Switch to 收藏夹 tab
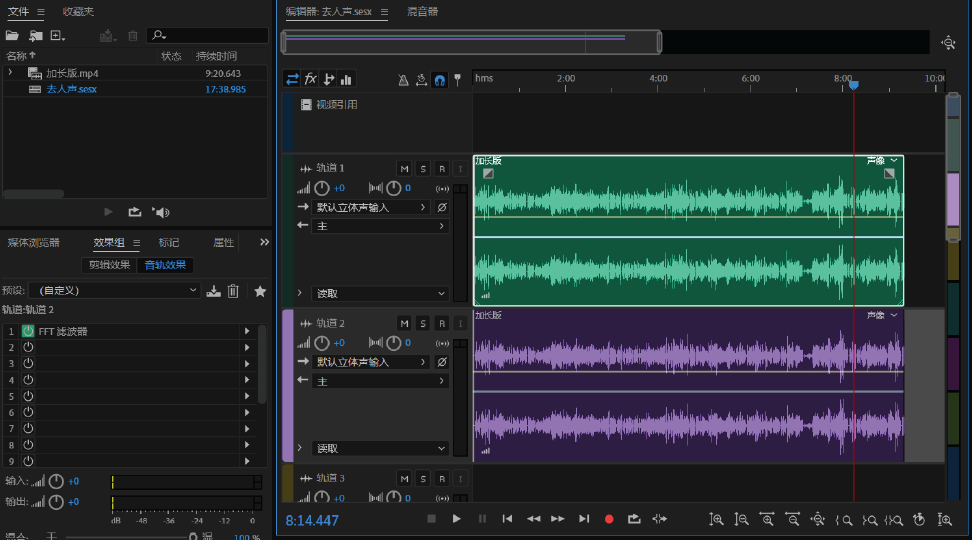The height and width of the screenshot is (540, 972). coord(78,12)
